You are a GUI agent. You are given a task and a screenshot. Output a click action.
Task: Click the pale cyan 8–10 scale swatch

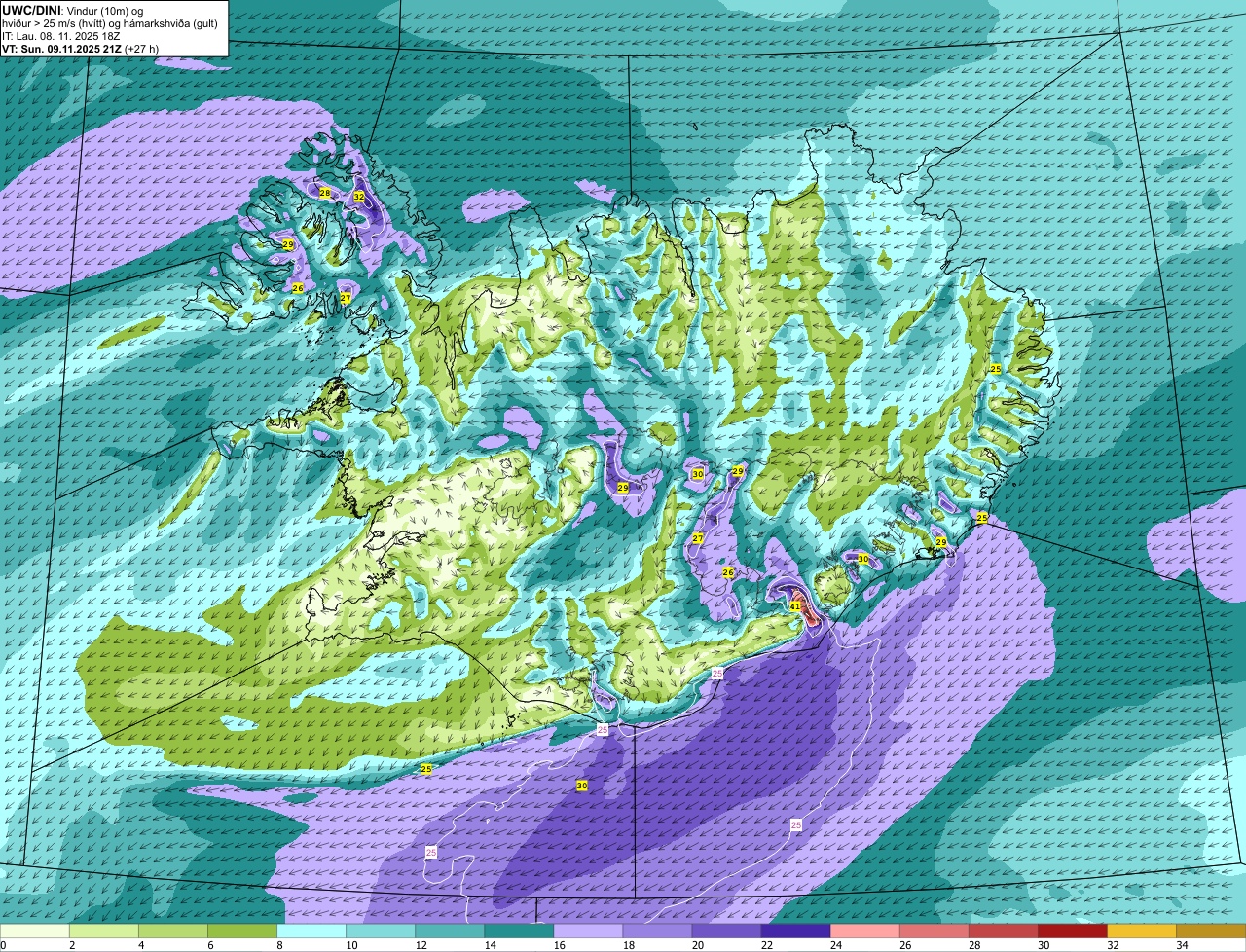point(311,932)
